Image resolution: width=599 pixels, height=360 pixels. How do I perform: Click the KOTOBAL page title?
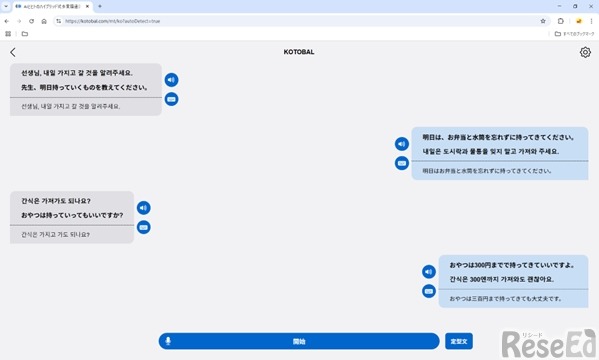(299, 52)
